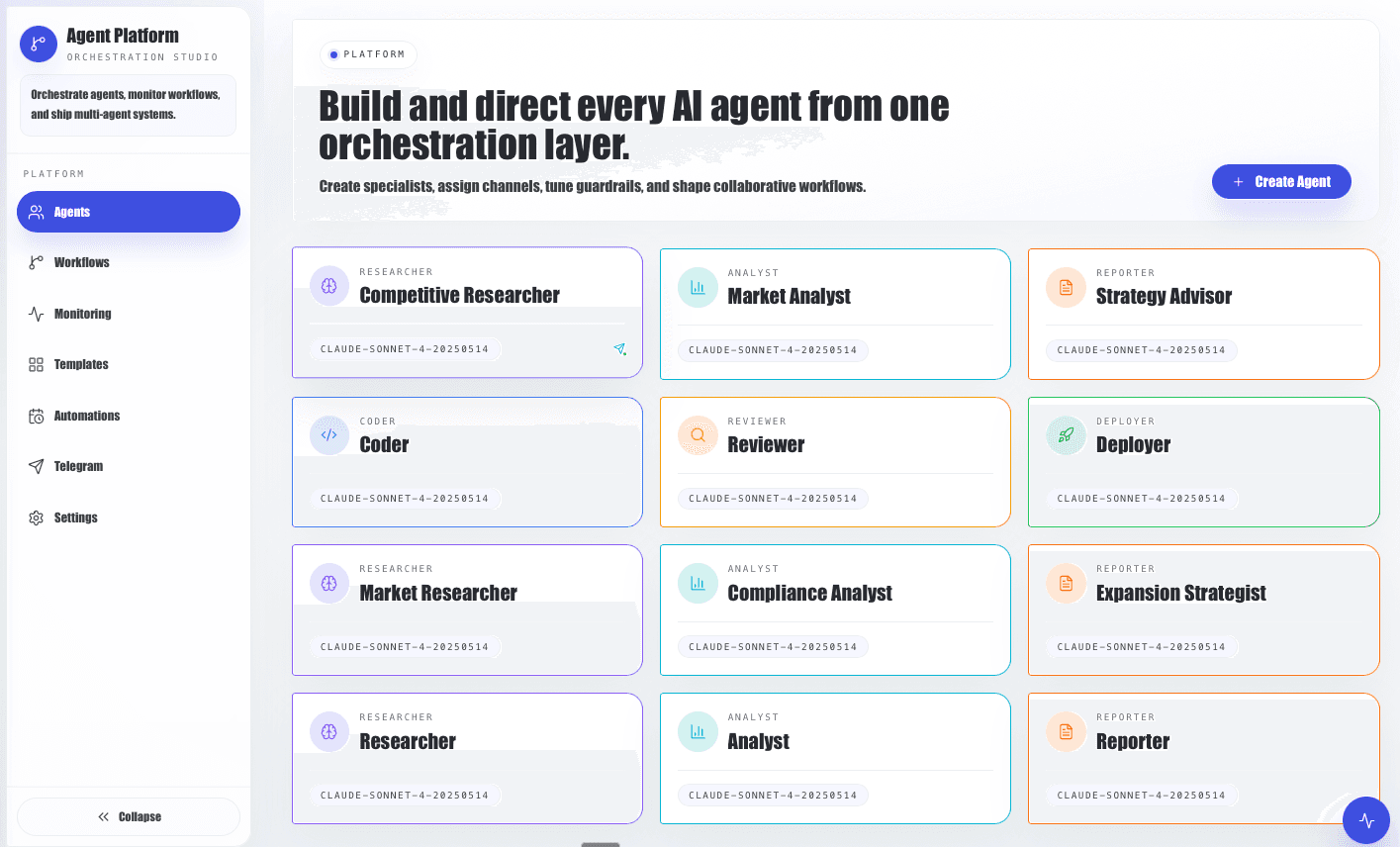Click the rocket icon on the Deployer card

tap(1066, 434)
